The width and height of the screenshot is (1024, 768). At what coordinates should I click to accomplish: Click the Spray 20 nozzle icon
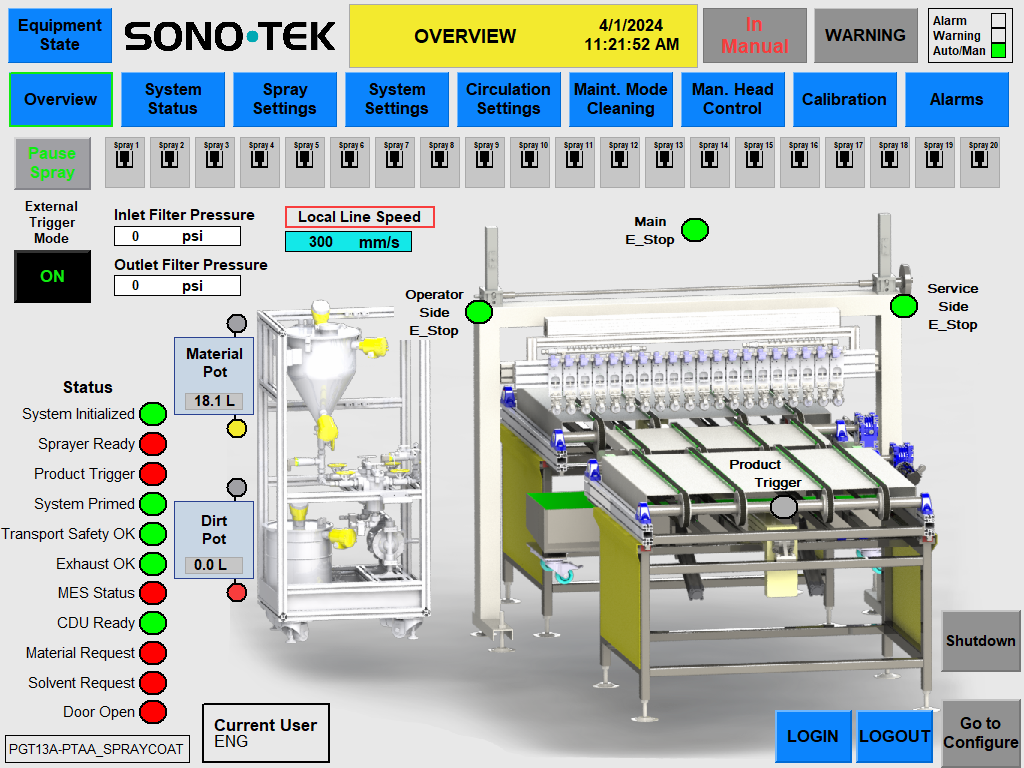[x=980, y=163]
